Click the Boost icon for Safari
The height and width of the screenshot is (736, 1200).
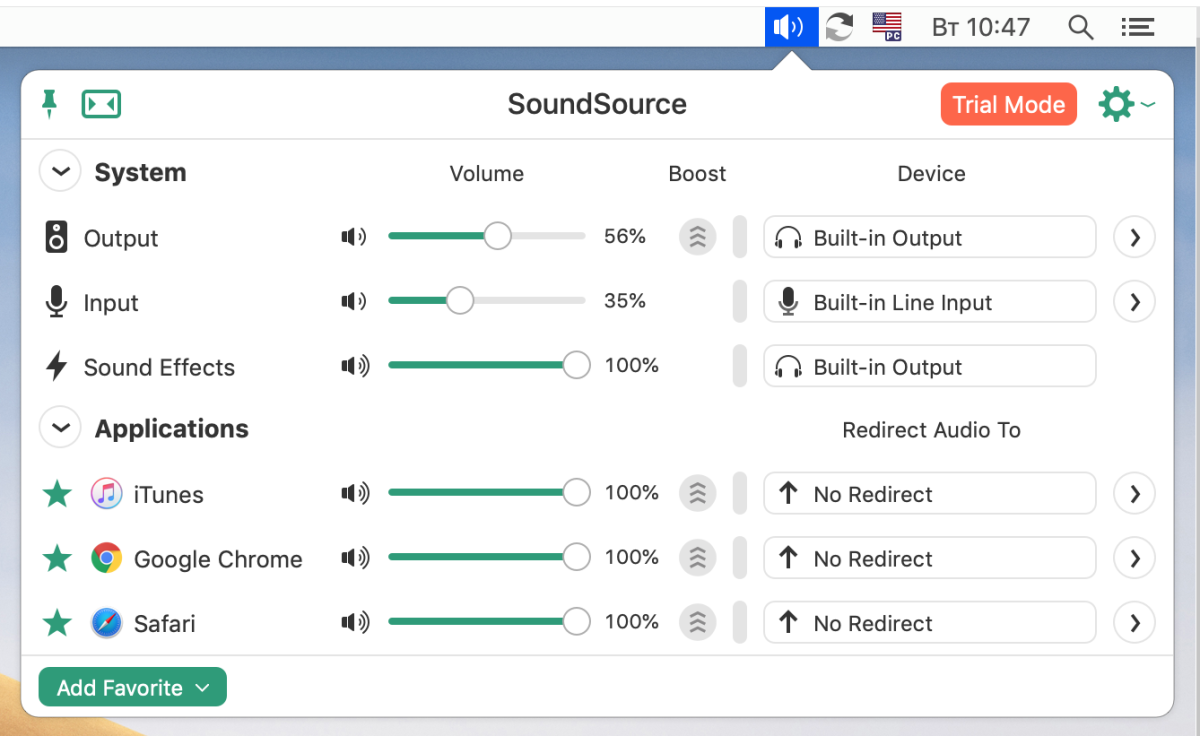point(698,622)
